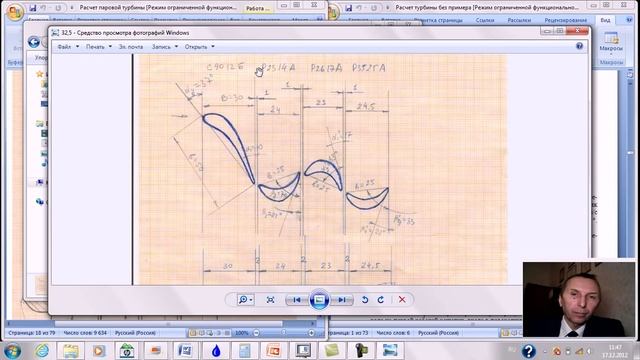Open Internet Explorer from taskbar
Viewport: 640px width, 360px height.
click(x=42, y=351)
